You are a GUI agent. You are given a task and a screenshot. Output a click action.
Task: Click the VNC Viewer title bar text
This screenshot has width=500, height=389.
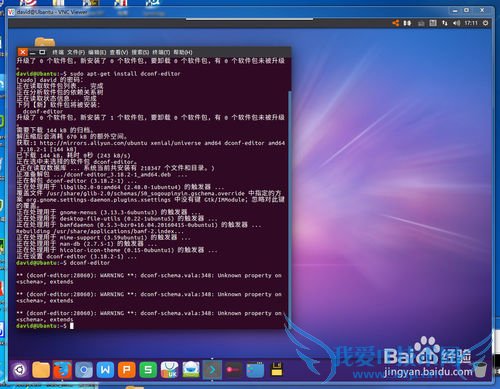tap(52, 12)
